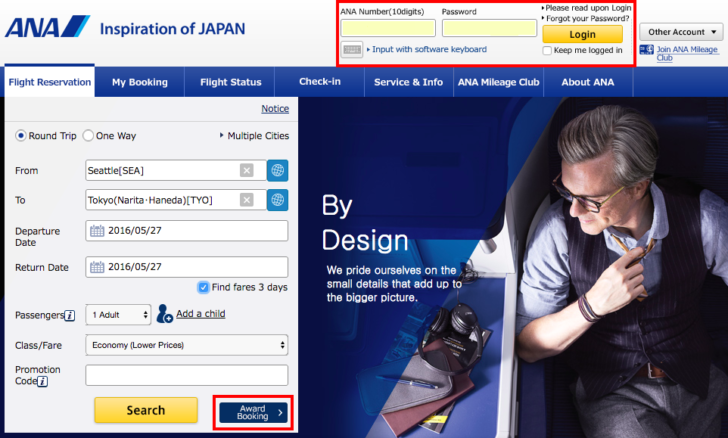The width and height of the screenshot is (728, 438).
Task: Open the Class/Fare Economy dropdown
Action: tap(187, 345)
